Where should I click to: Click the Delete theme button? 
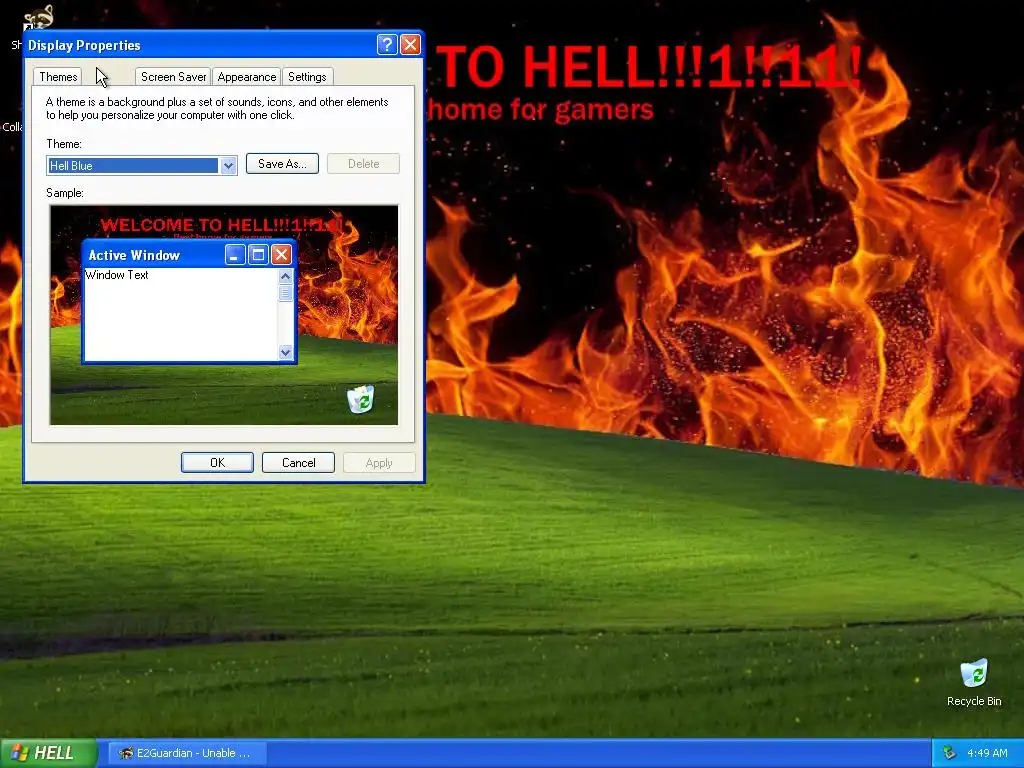(x=363, y=164)
